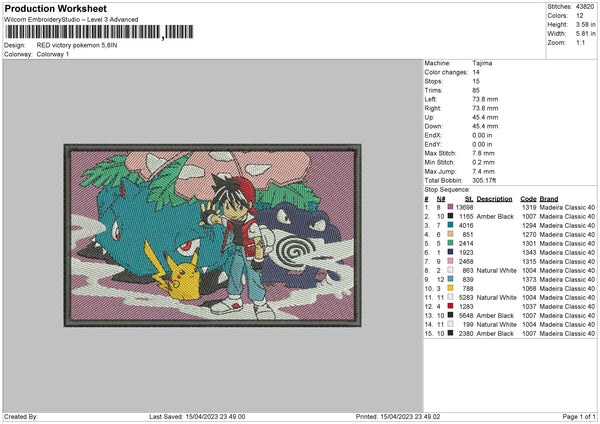Select the yellow swatch in stop row 10
600x424 pixels.
coord(450,288)
